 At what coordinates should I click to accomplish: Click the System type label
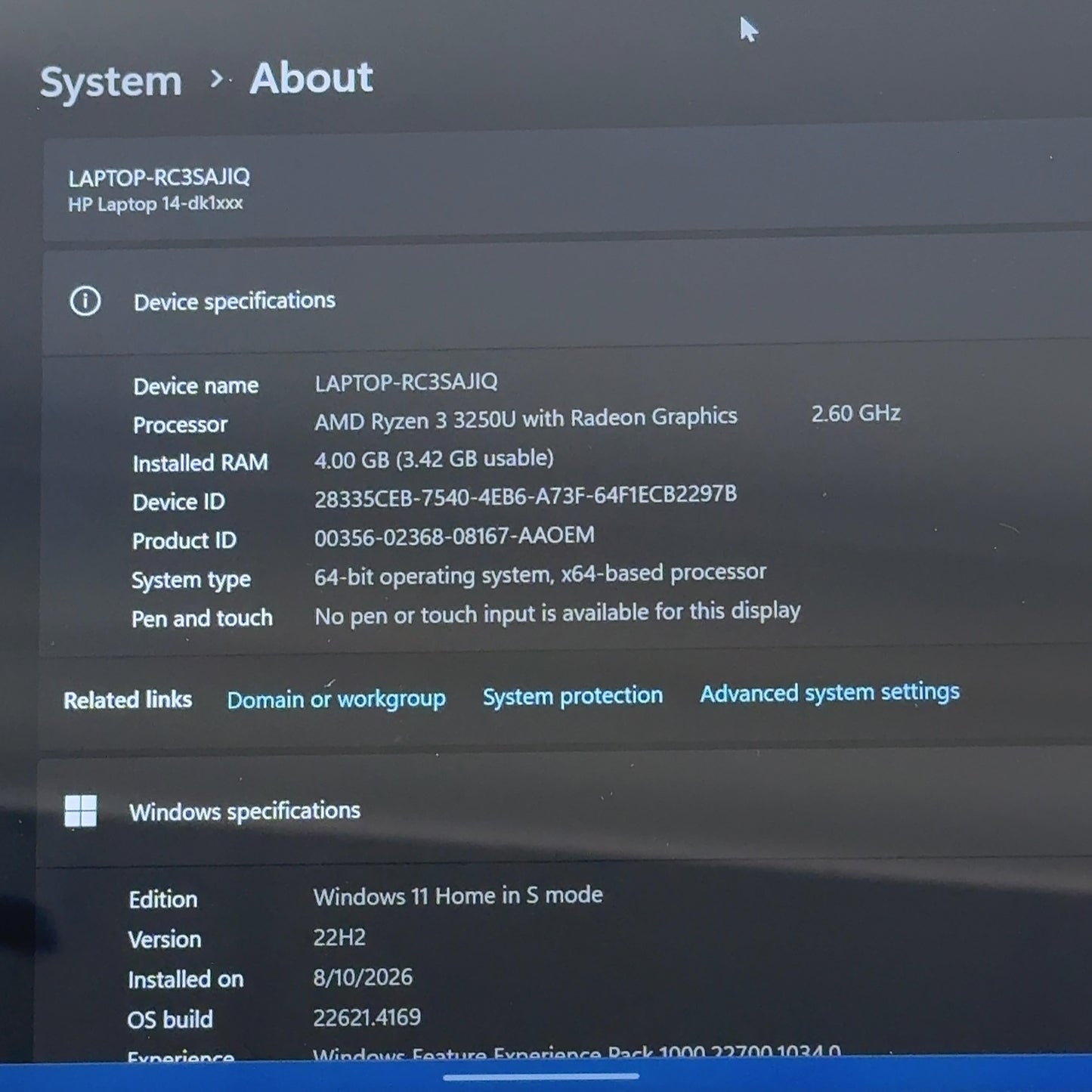(191, 580)
